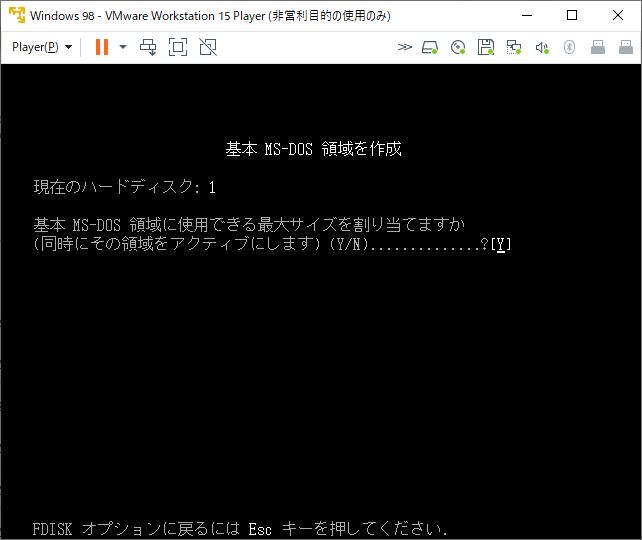
Task: Send Ctrl+Alt+Del to the VM
Action: (148, 47)
